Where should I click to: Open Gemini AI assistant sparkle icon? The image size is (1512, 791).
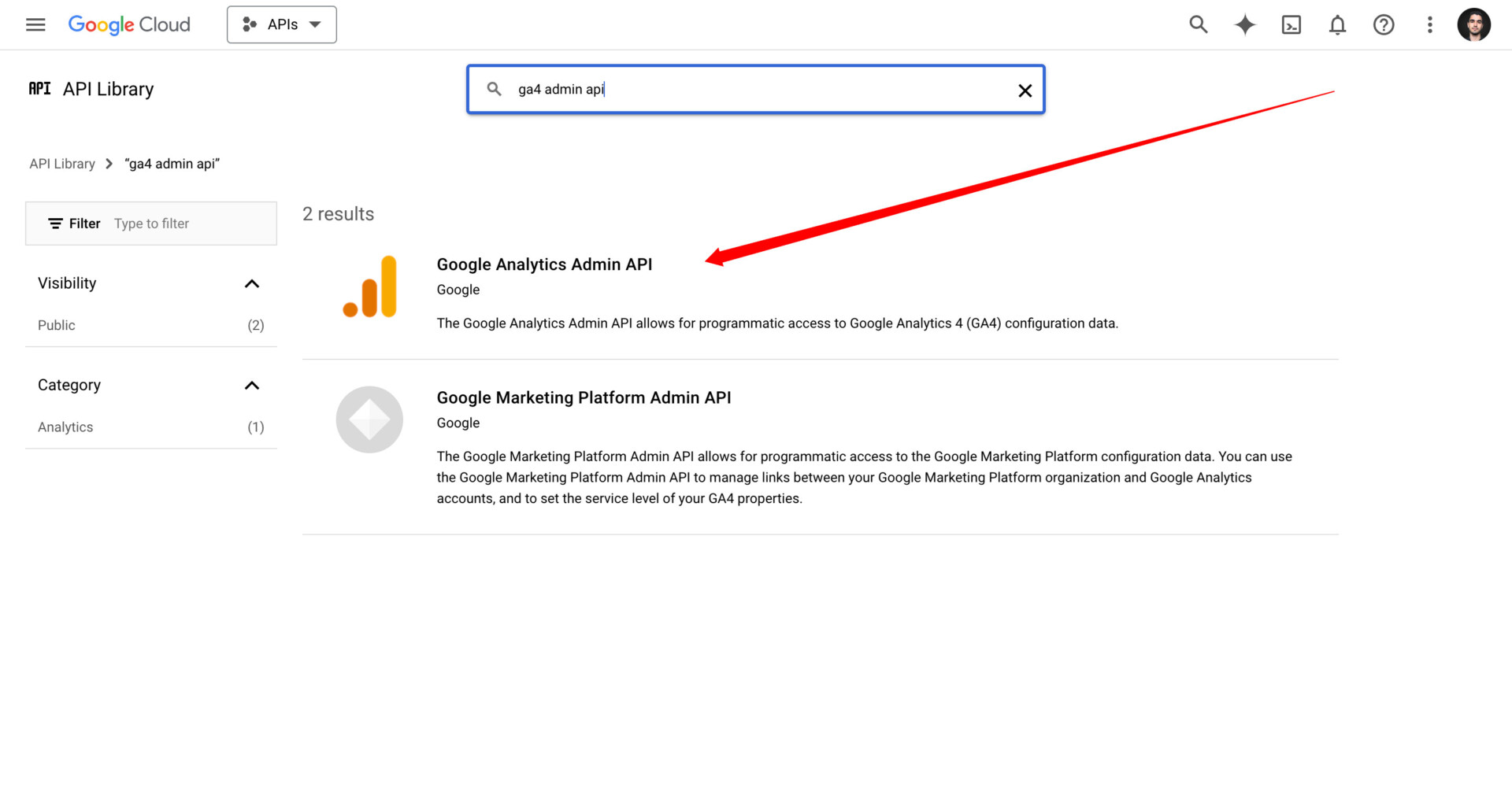click(x=1244, y=24)
